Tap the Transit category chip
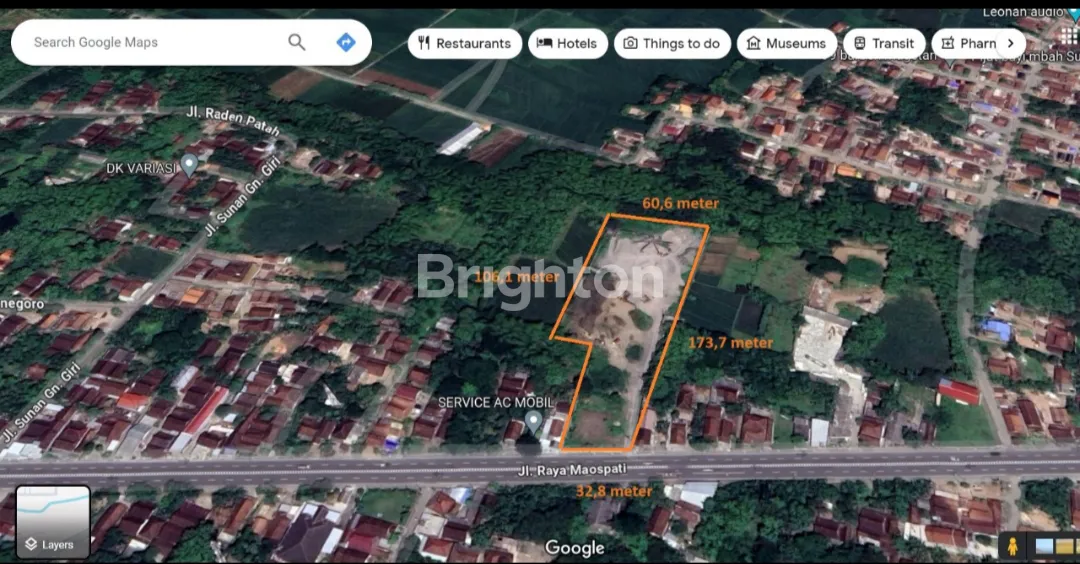 point(883,43)
